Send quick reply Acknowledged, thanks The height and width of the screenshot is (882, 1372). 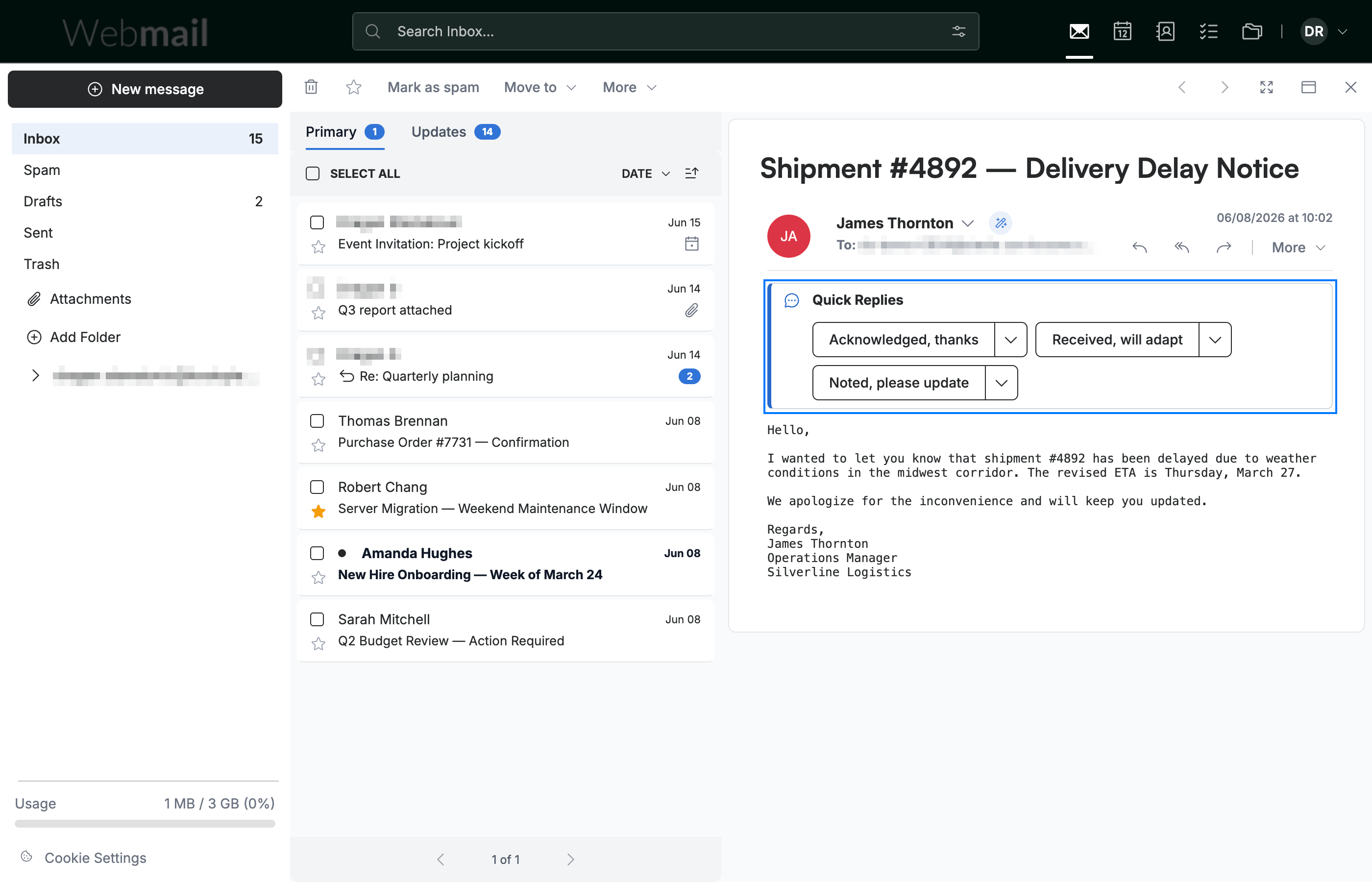904,340
